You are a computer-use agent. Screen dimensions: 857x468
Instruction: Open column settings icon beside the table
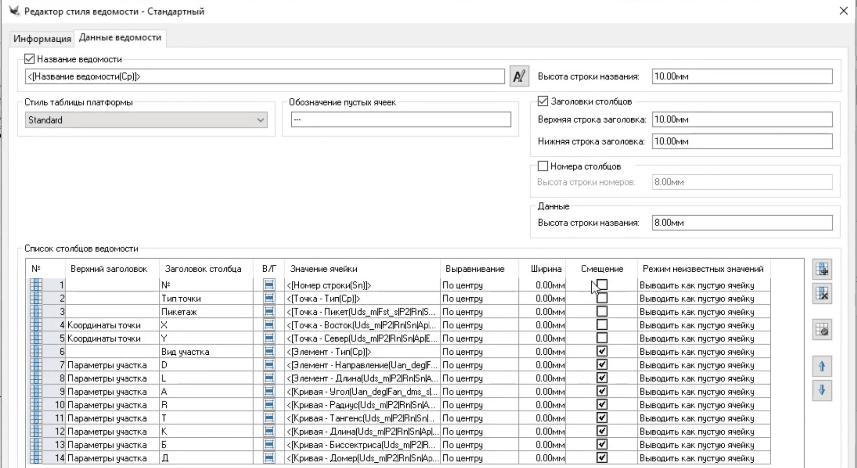click(x=824, y=330)
